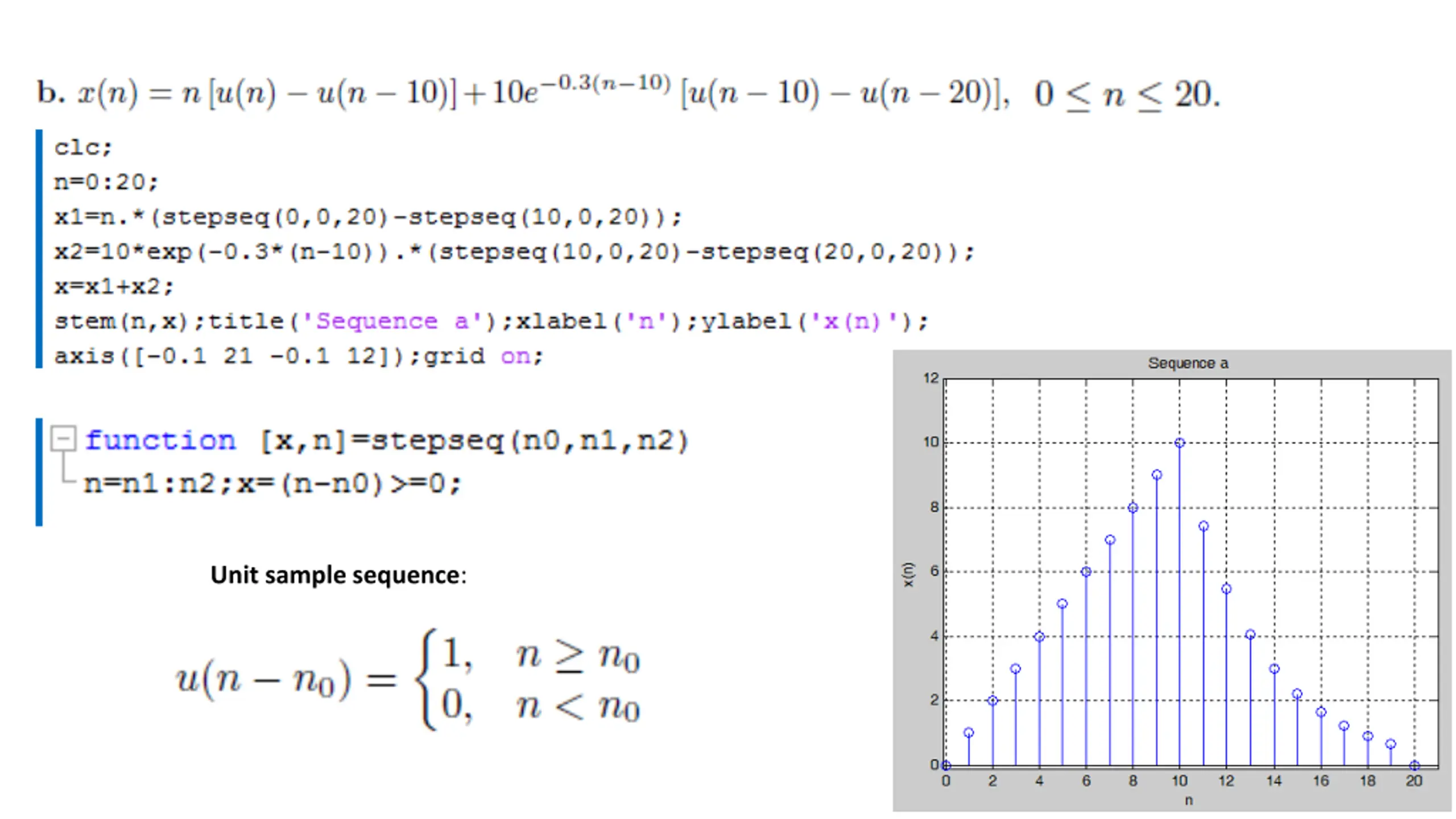Click the stem marker at n=11
The image size is (1456, 819).
click(x=1203, y=526)
